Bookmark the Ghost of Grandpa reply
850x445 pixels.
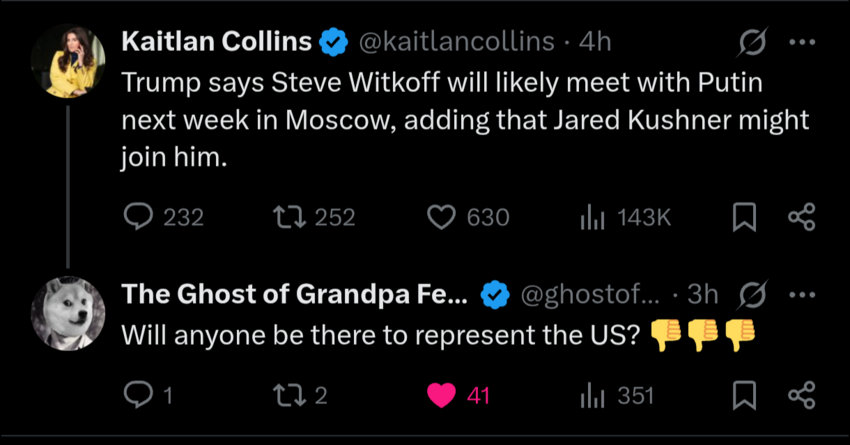(x=743, y=395)
